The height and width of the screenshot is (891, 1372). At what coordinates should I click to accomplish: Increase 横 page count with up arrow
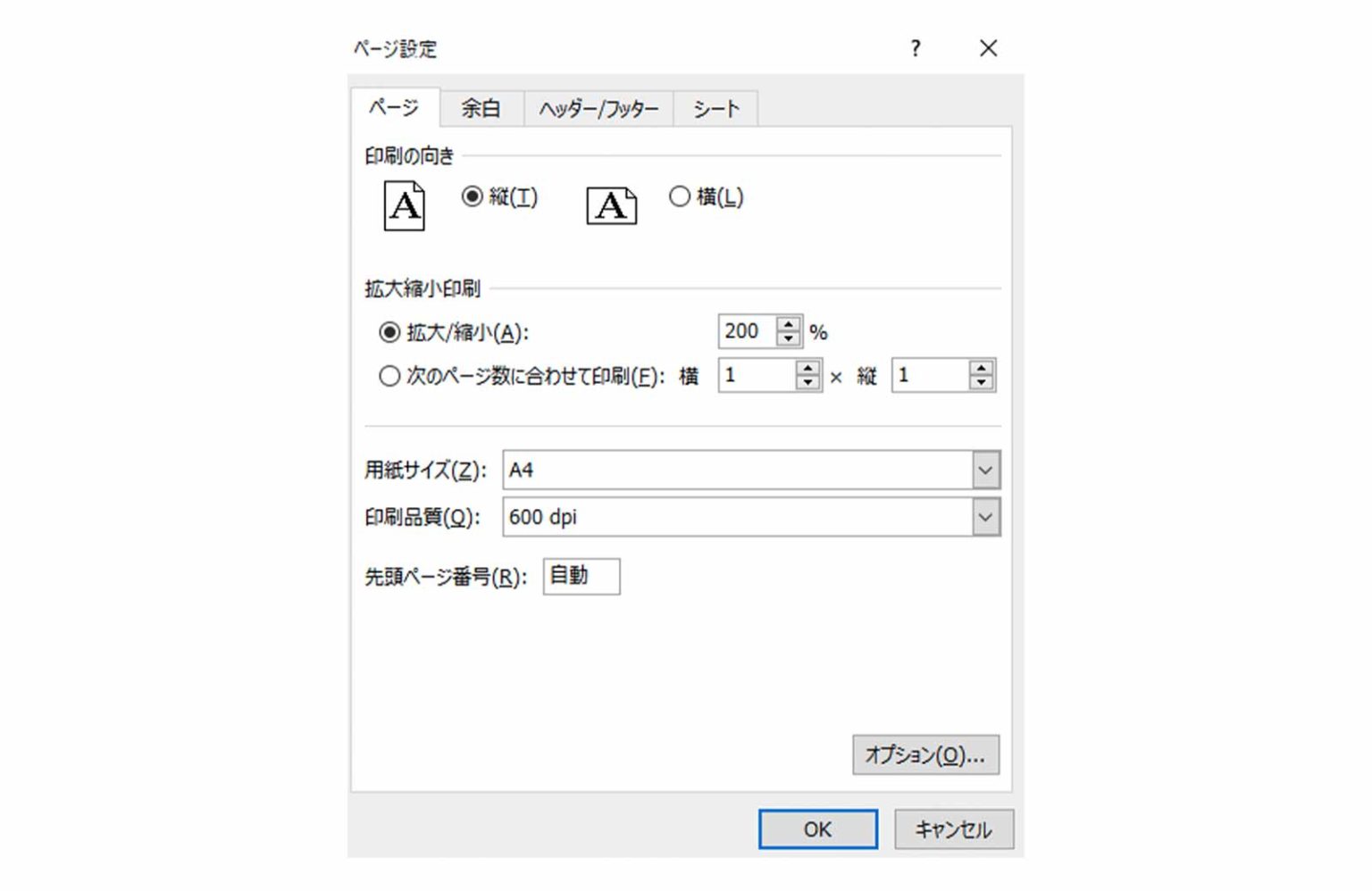(807, 368)
